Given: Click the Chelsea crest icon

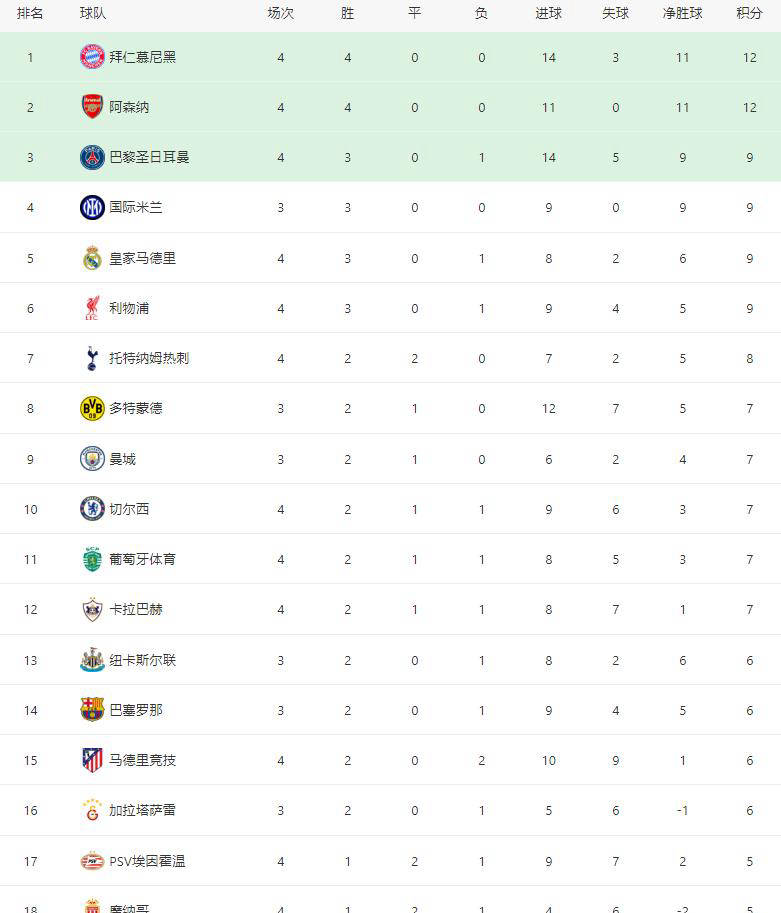Looking at the screenshot, I should click(x=92, y=509).
